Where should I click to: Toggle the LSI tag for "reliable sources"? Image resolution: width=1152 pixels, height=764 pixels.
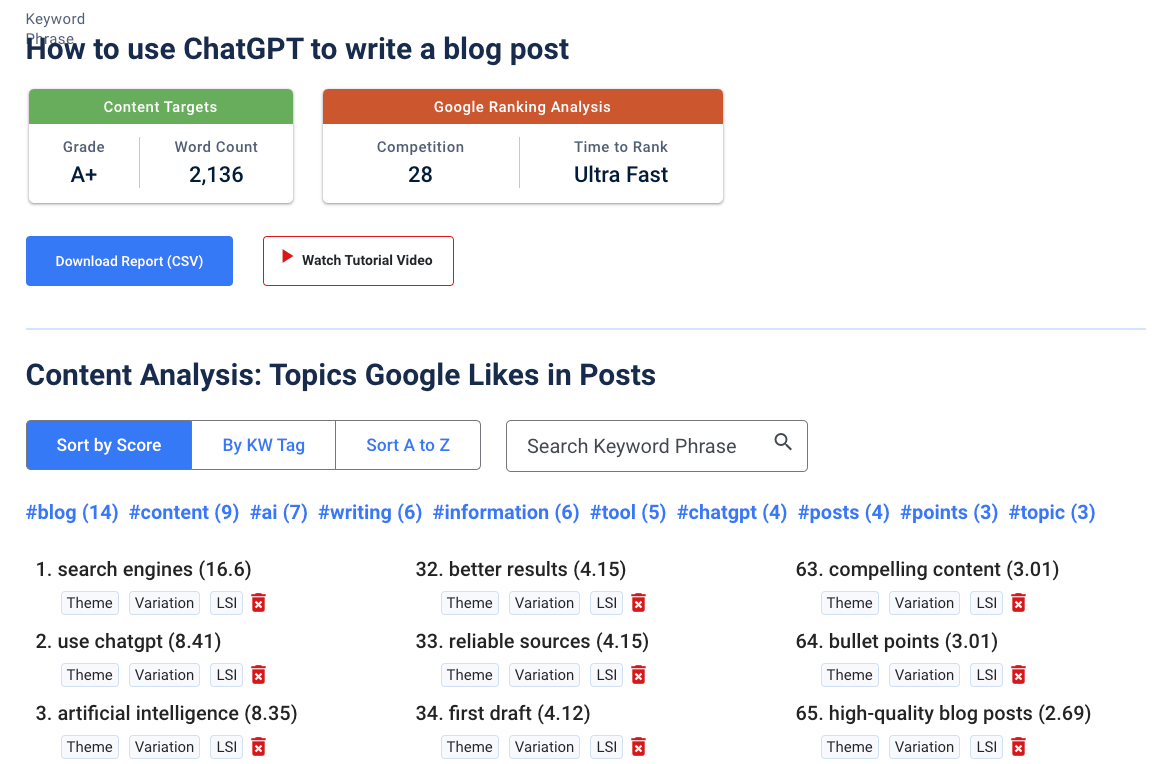pos(605,674)
